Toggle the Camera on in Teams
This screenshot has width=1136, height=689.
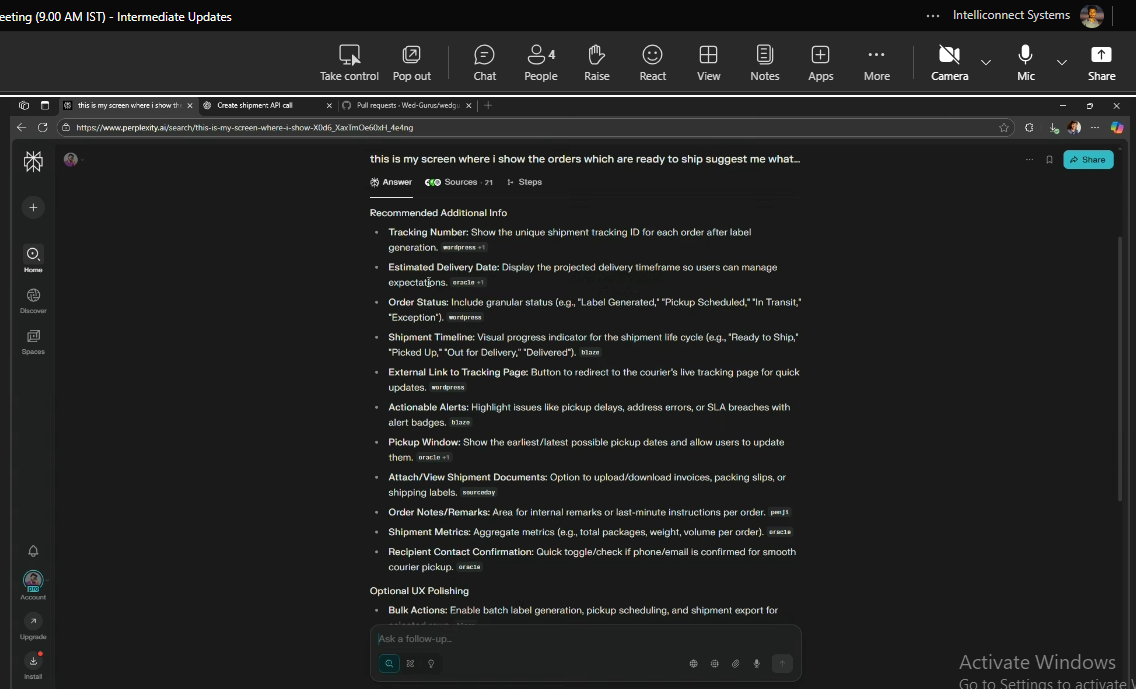(949, 62)
